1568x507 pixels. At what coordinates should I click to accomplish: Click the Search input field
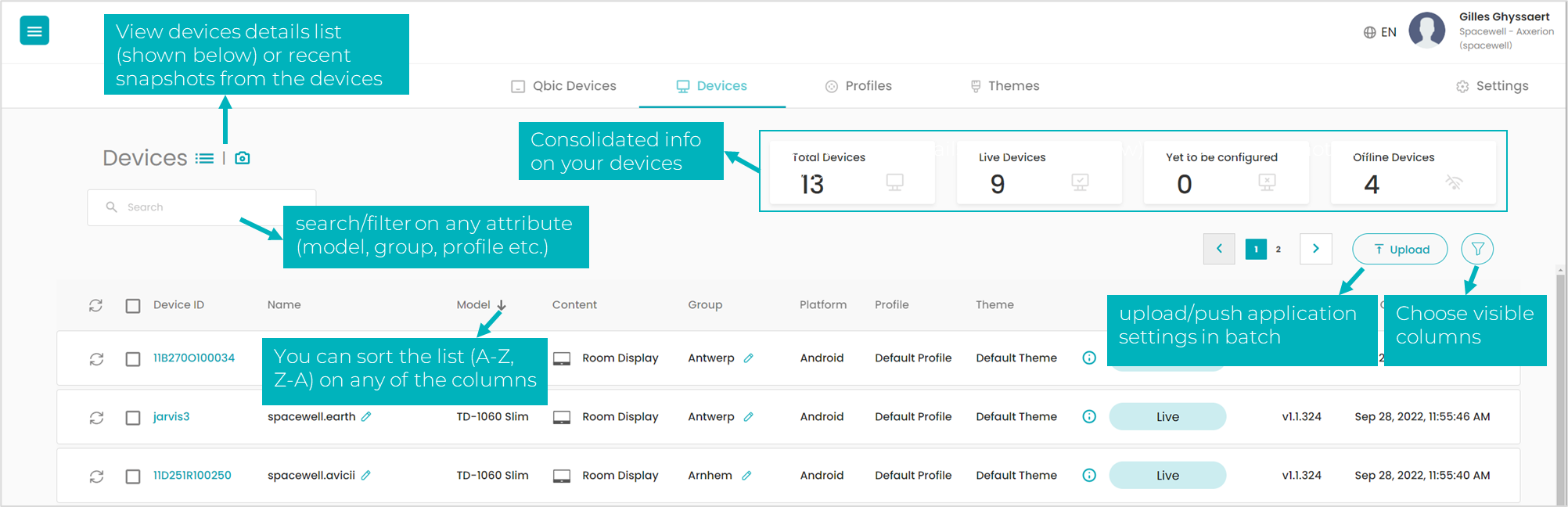click(201, 207)
